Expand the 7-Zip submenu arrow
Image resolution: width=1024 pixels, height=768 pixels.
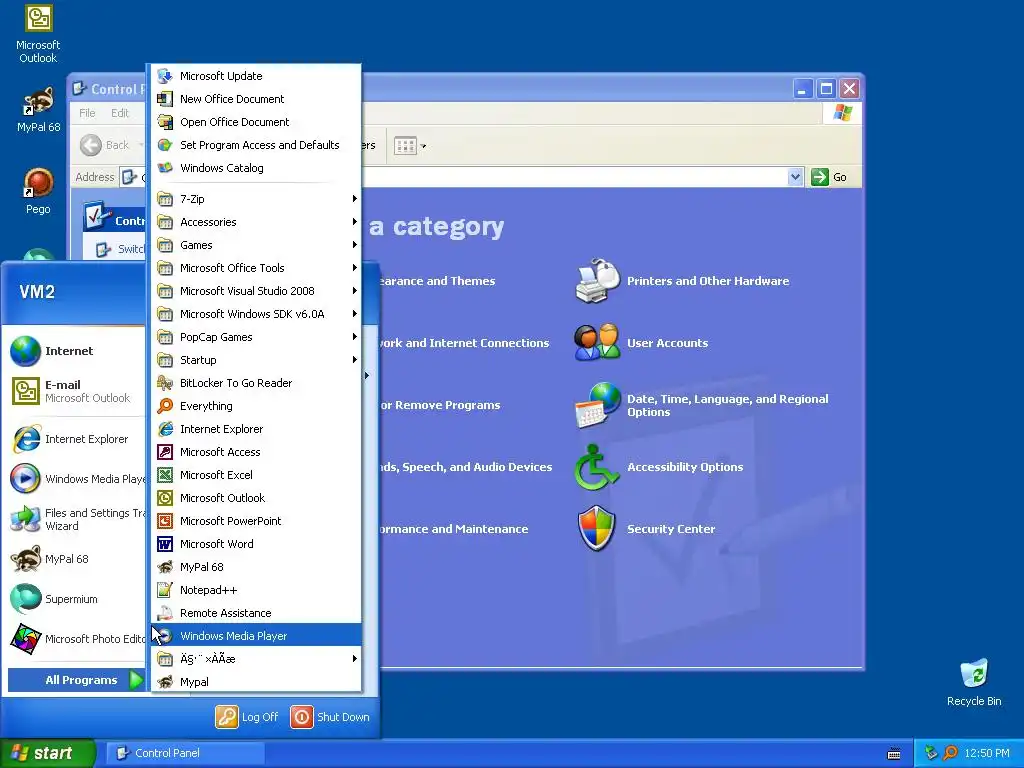[x=355, y=199]
